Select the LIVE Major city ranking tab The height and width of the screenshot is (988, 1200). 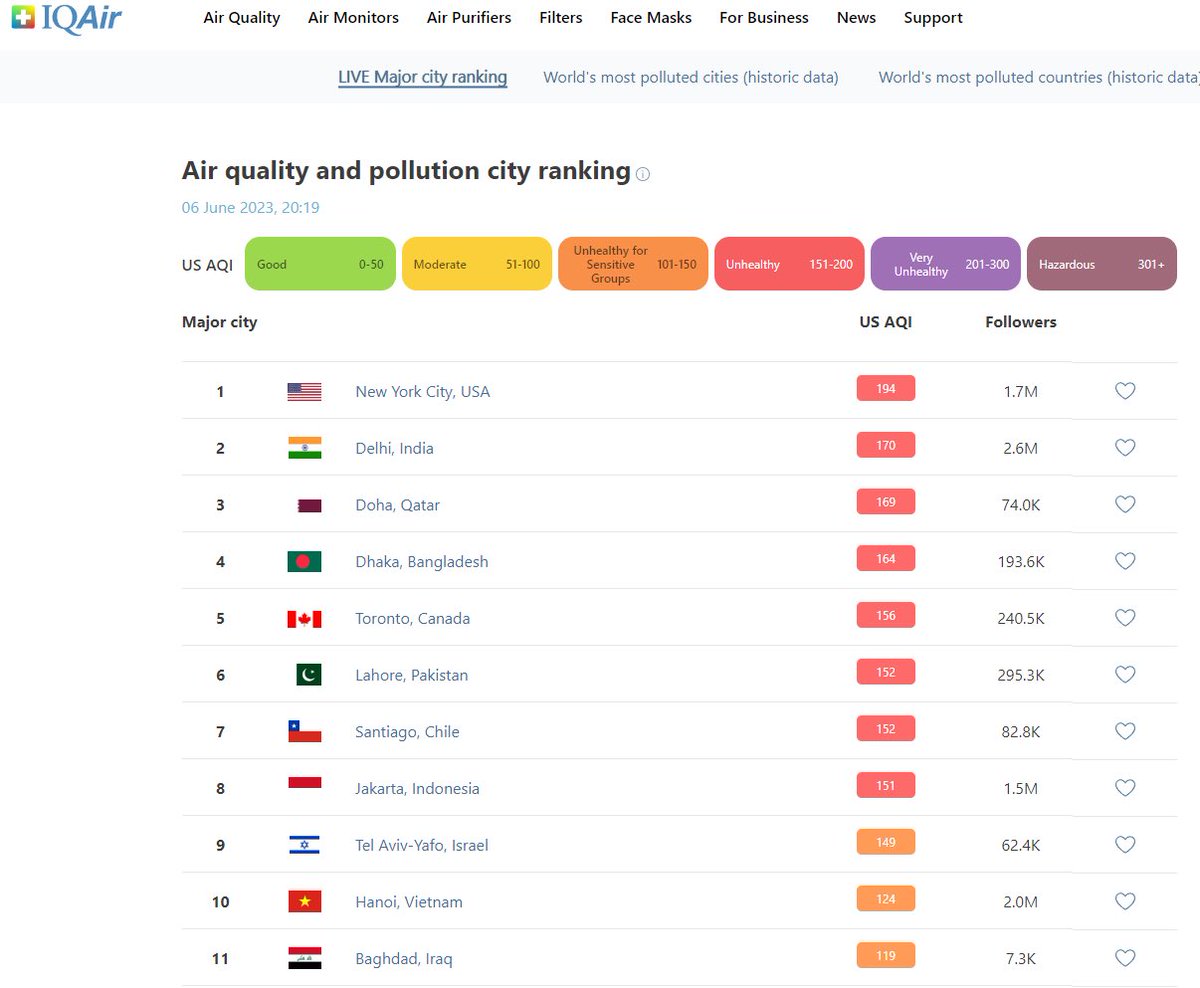click(422, 77)
